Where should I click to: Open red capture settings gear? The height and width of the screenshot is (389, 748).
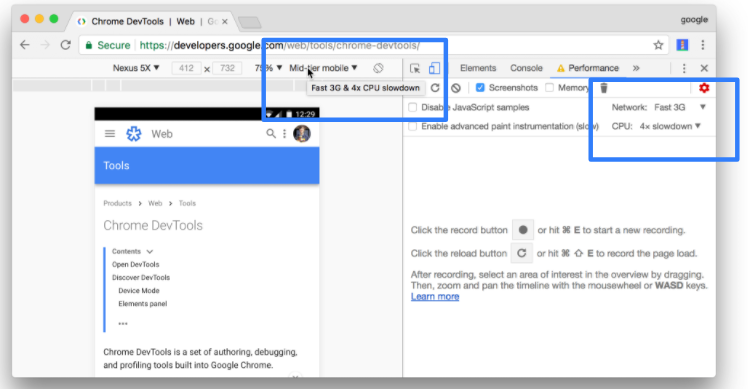704,88
